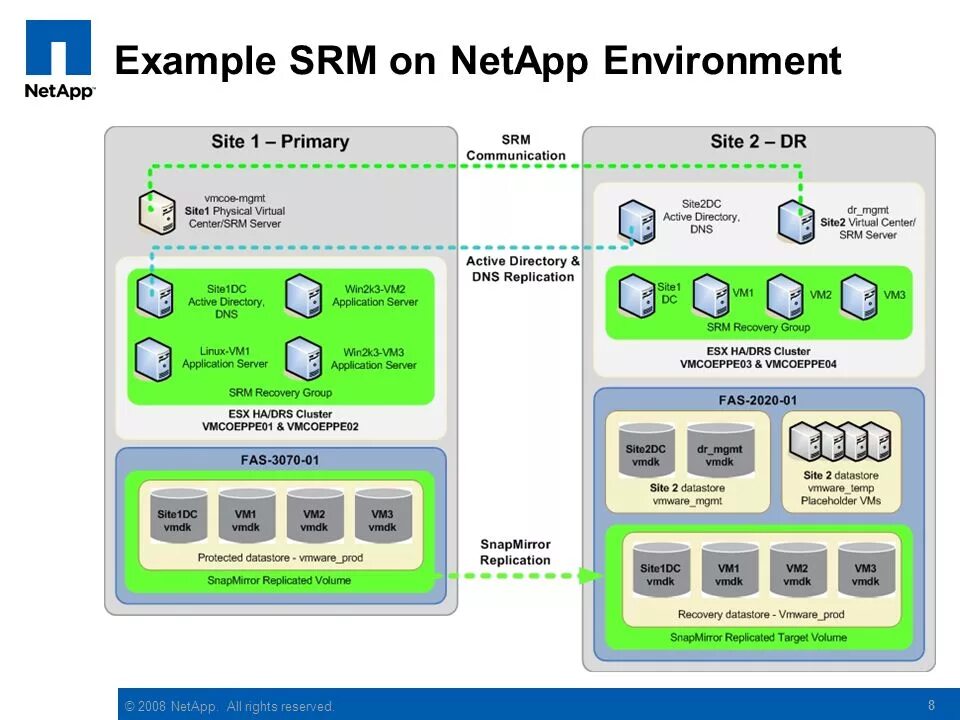Click the SnapMirror Replication label
Viewport: 960px width, 720px height.
click(515, 552)
